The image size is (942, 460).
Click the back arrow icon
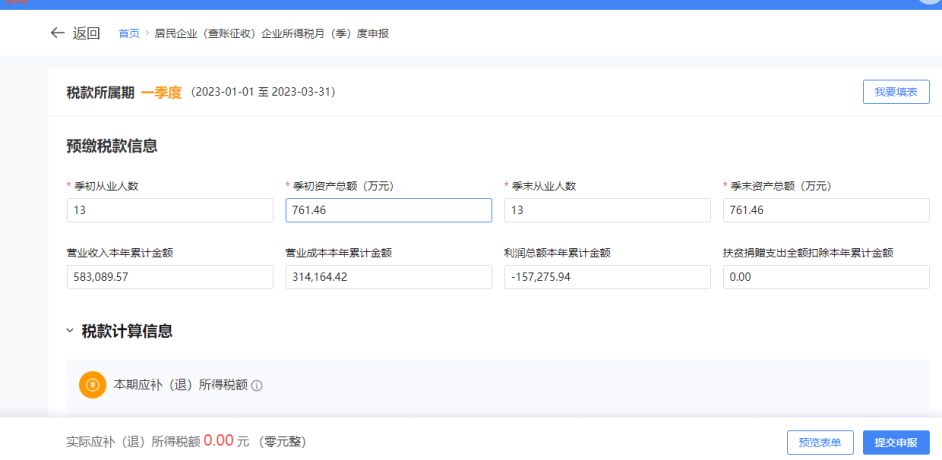57,33
